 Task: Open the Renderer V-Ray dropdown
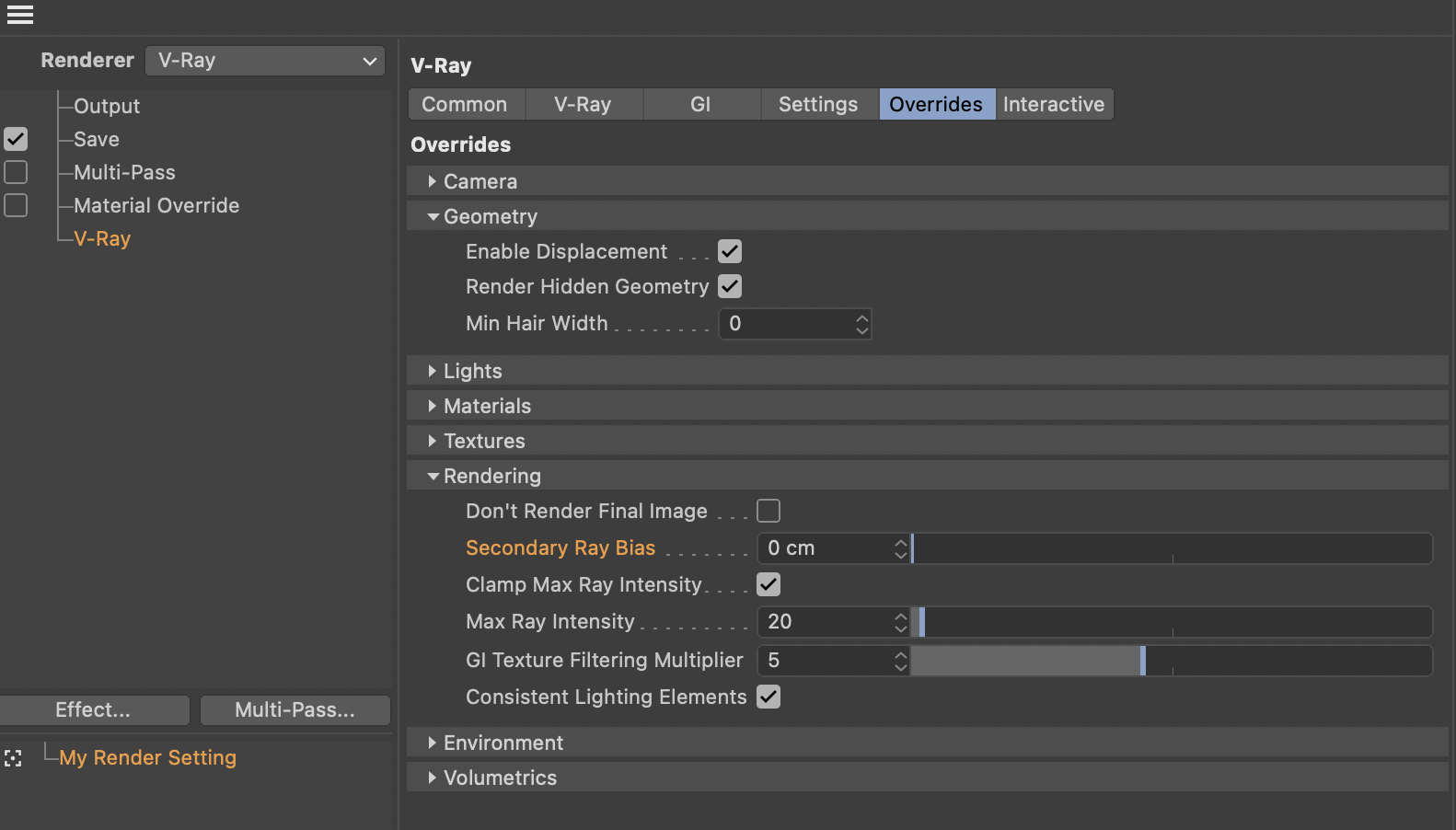click(265, 61)
